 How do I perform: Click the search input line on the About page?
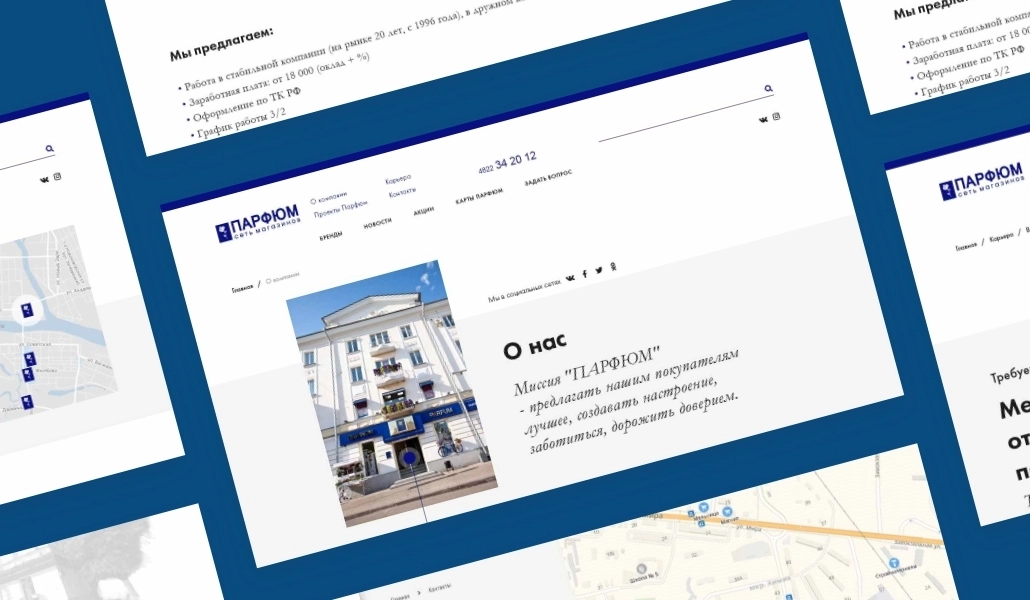(x=680, y=113)
